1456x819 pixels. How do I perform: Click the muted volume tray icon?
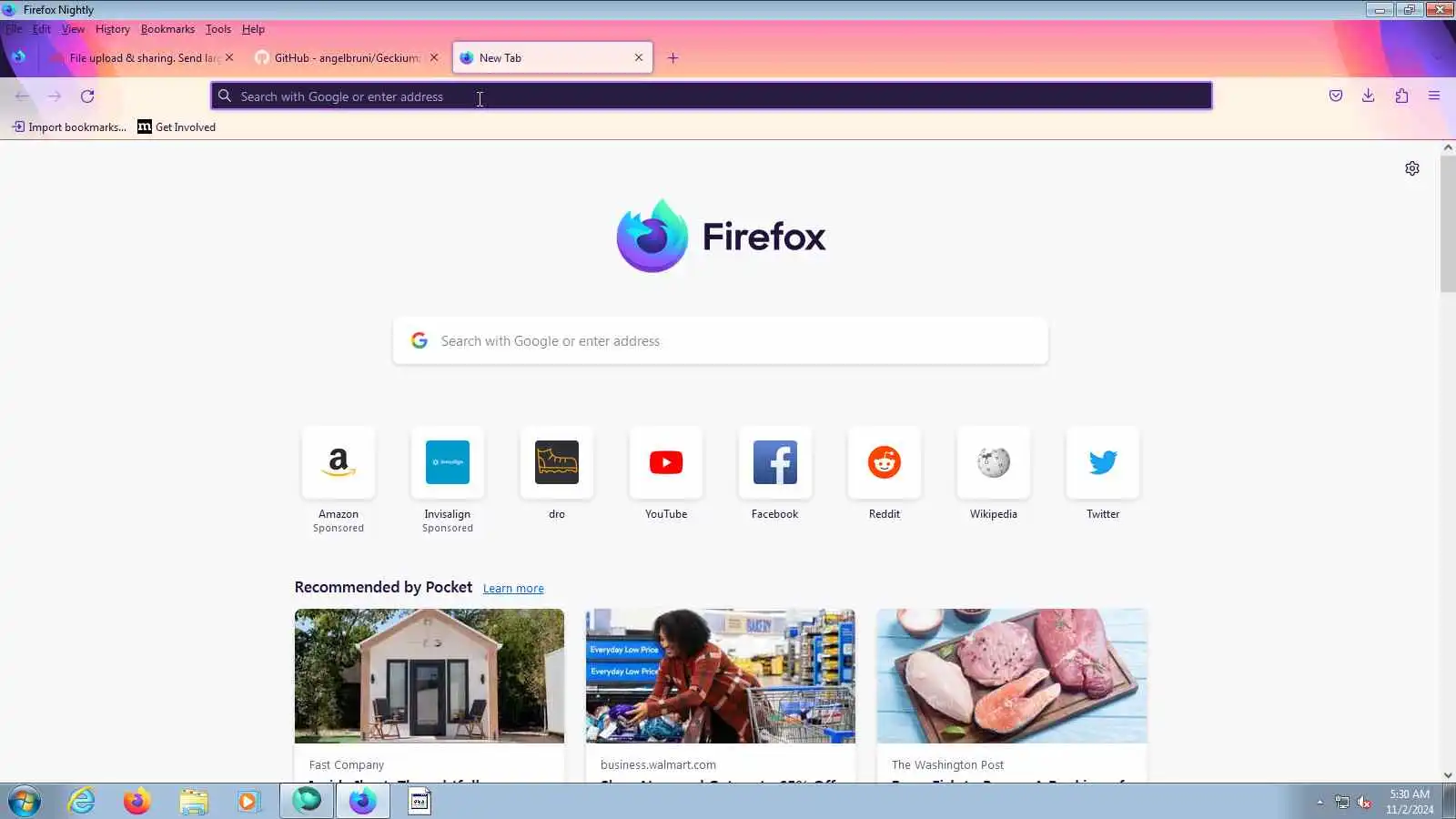pos(1364,802)
